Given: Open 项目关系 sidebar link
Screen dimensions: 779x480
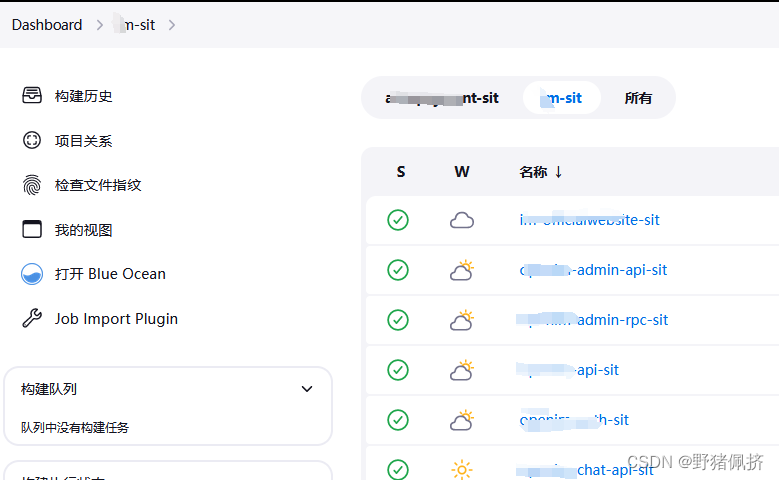Looking at the screenshot, I should pos(83,141).
